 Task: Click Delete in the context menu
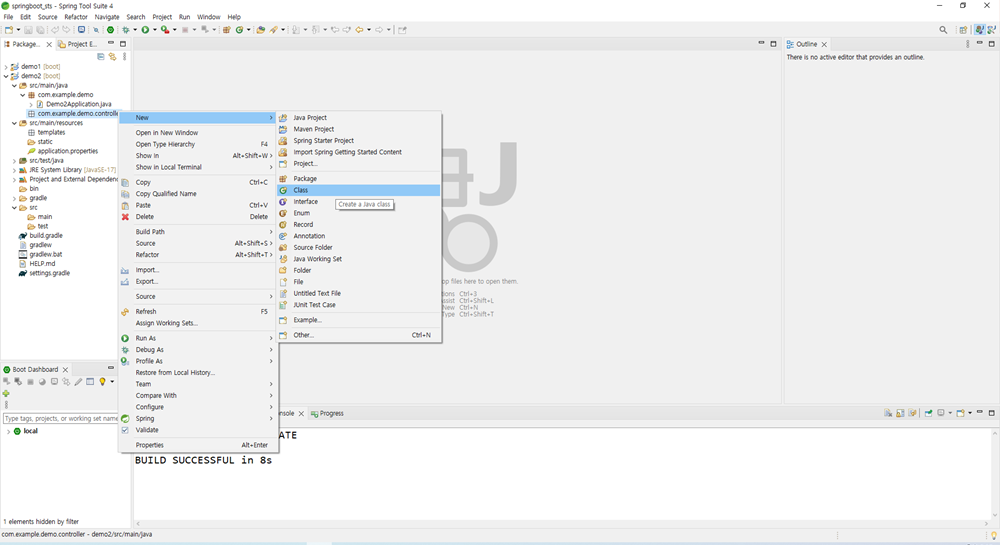197,217
